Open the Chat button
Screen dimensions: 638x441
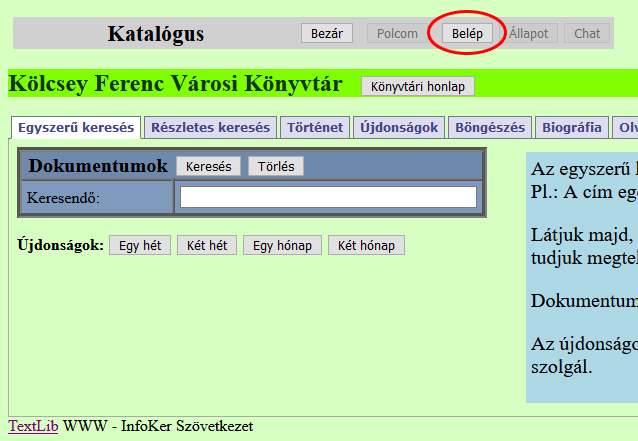tap(587, 33)
